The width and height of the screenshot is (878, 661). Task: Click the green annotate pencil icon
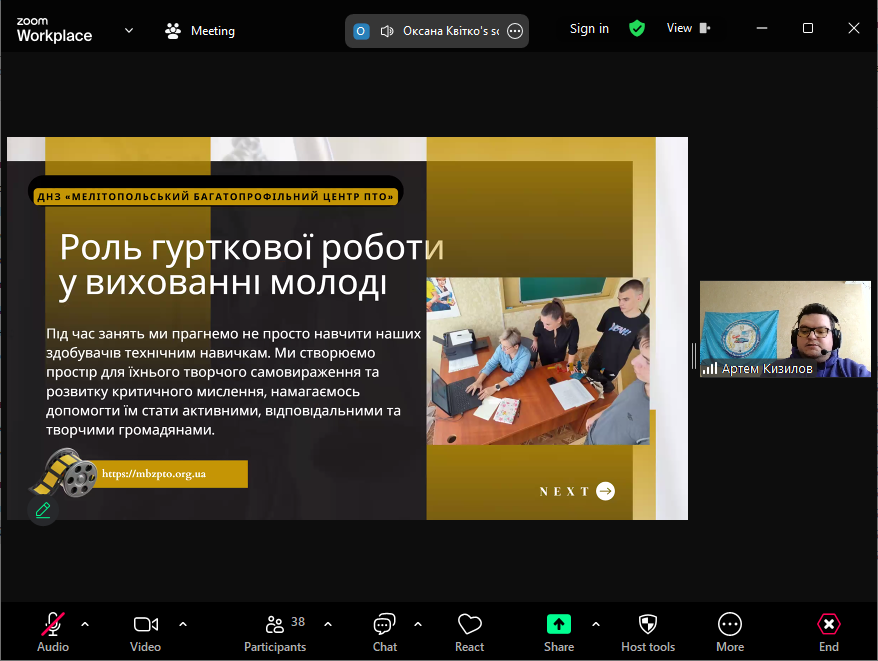pyautogui.click(x=43, y=510)
